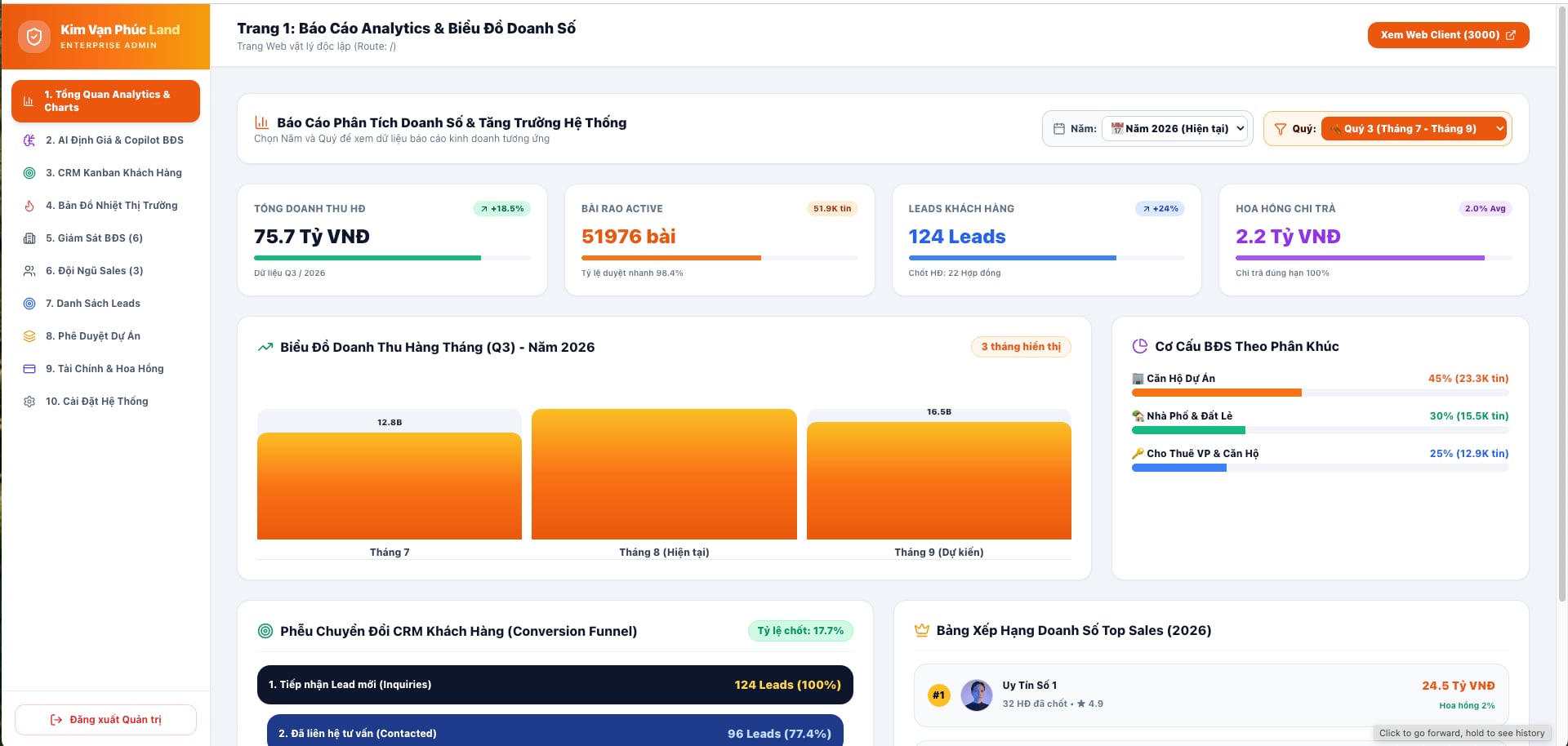Click the Cho Thuê VP & Căn Hộ blue bar

click(x=1179, y=468)
